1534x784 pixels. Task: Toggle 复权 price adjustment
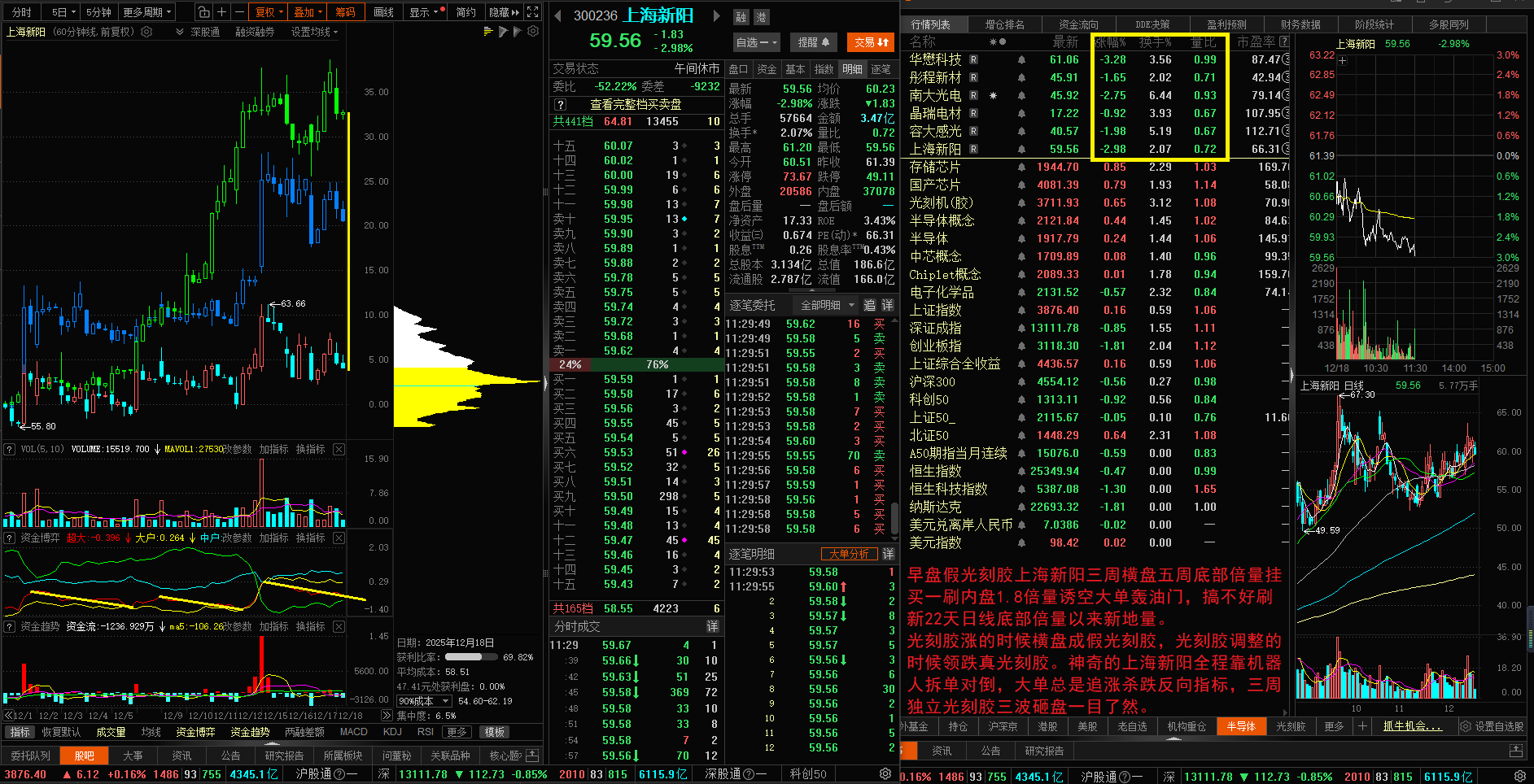pos(269,12)
